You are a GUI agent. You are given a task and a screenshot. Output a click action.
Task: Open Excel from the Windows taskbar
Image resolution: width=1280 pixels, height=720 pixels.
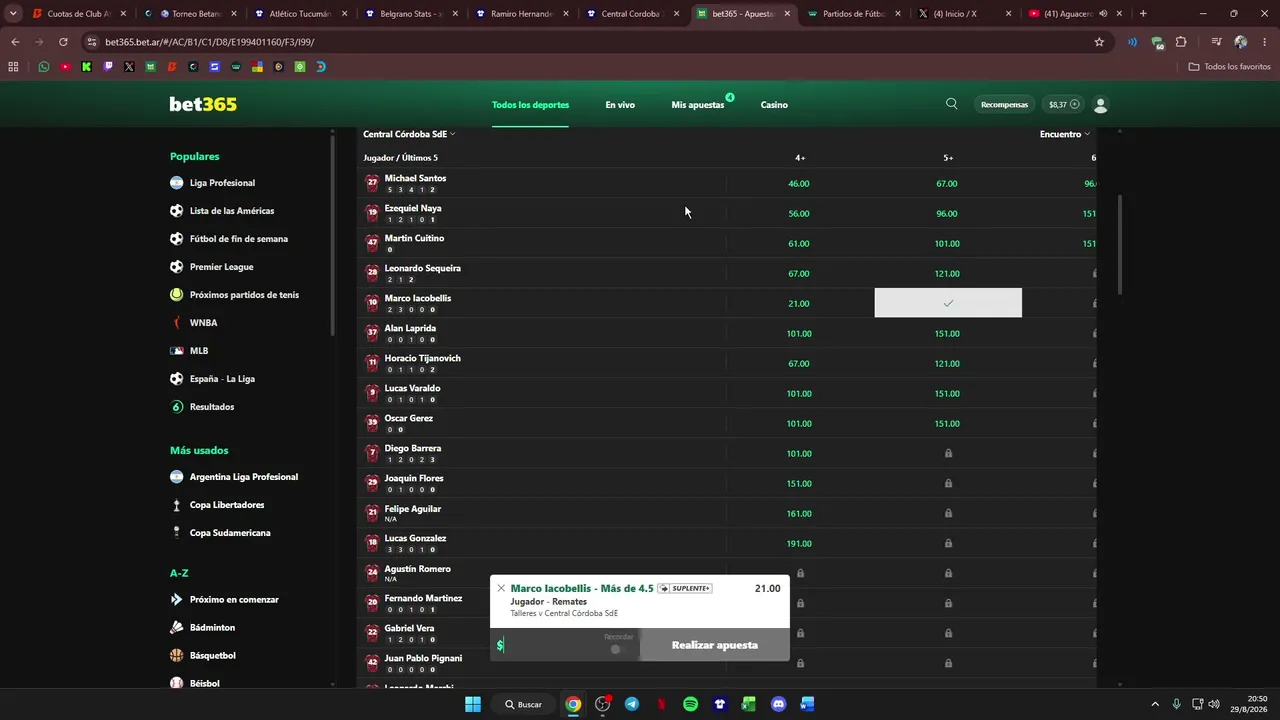pyautogui.click(x=748, y=704)
